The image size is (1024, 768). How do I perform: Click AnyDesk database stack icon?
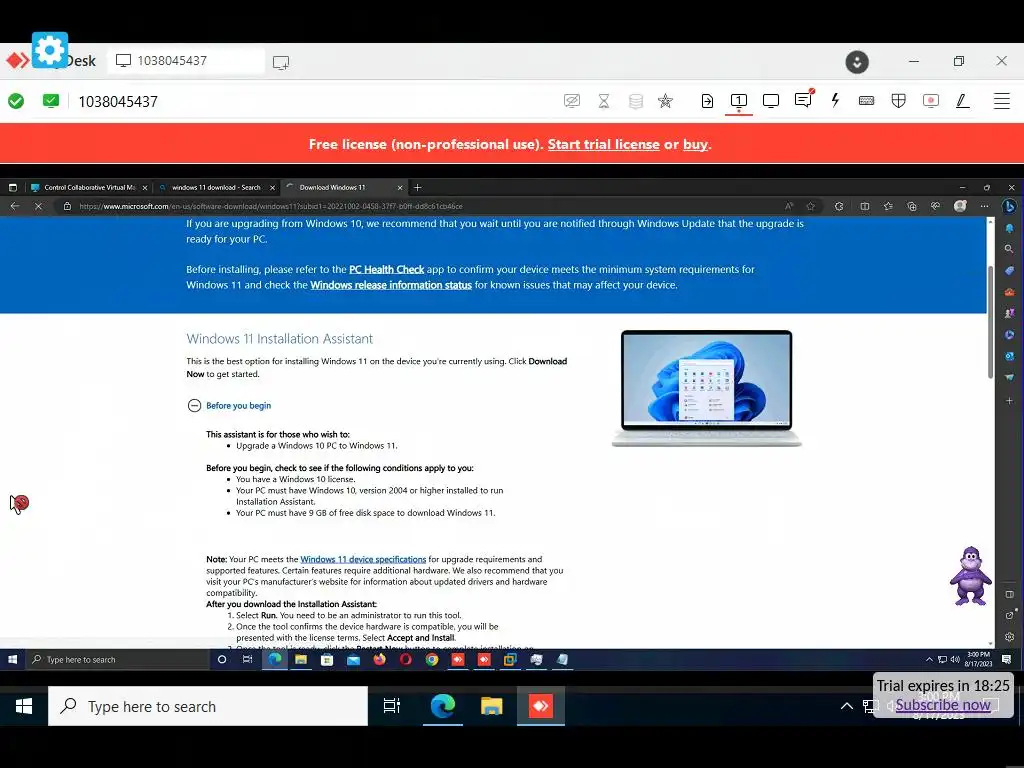pos(635,101)
